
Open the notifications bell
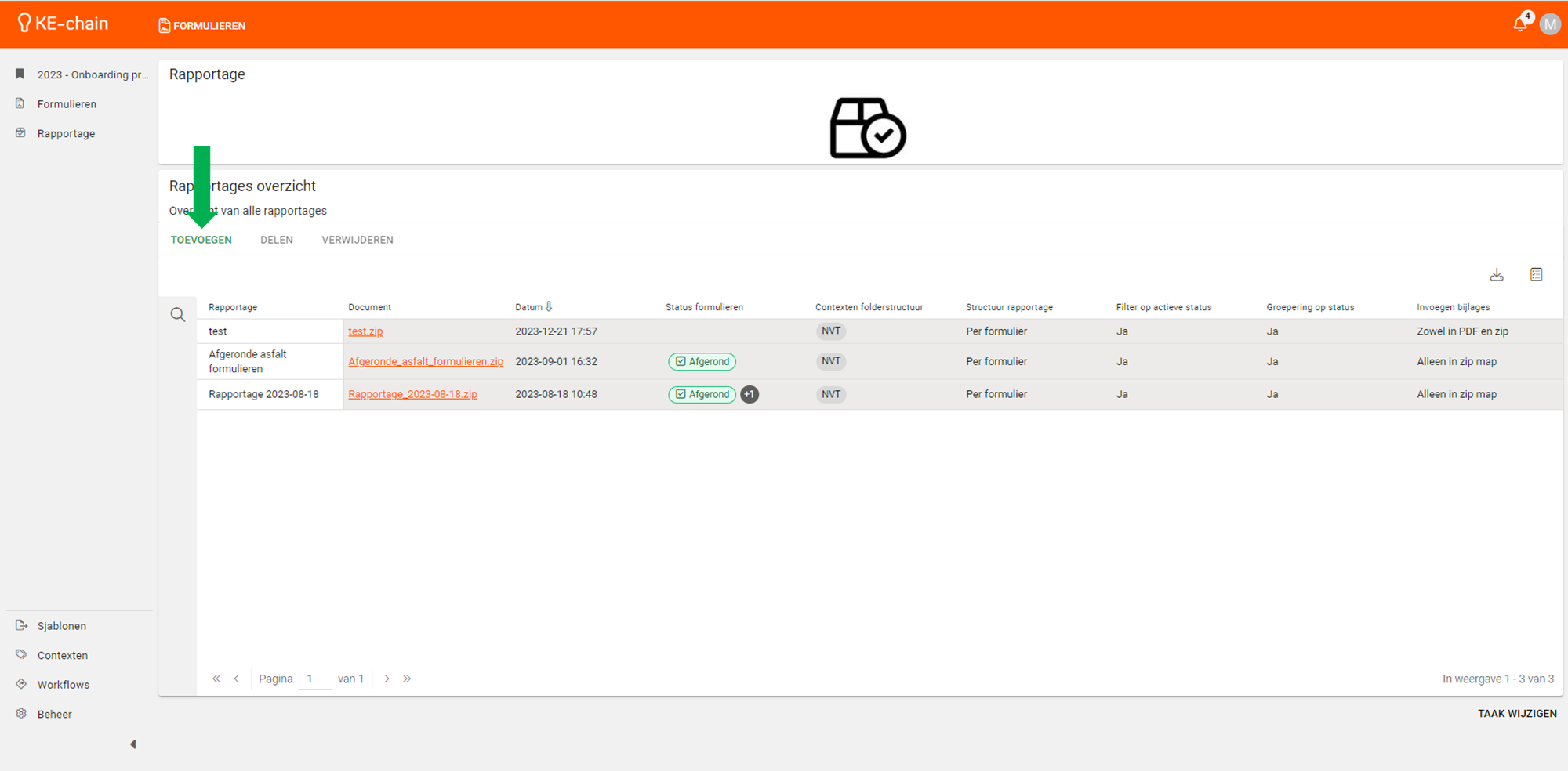click(1520, 24)
